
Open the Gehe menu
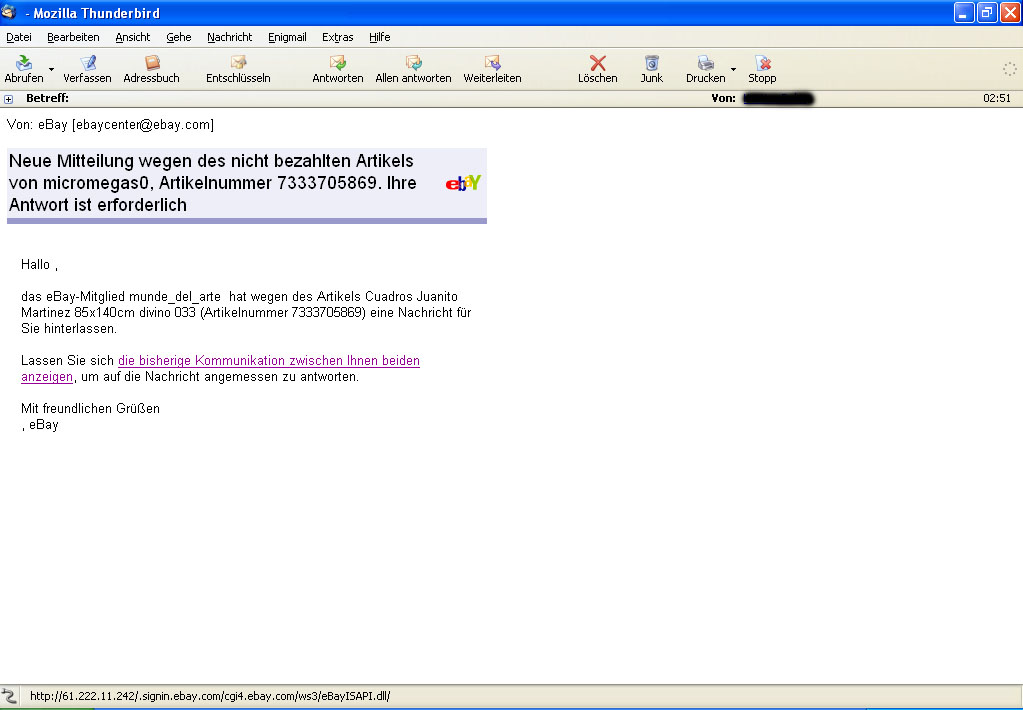point(179,37)
